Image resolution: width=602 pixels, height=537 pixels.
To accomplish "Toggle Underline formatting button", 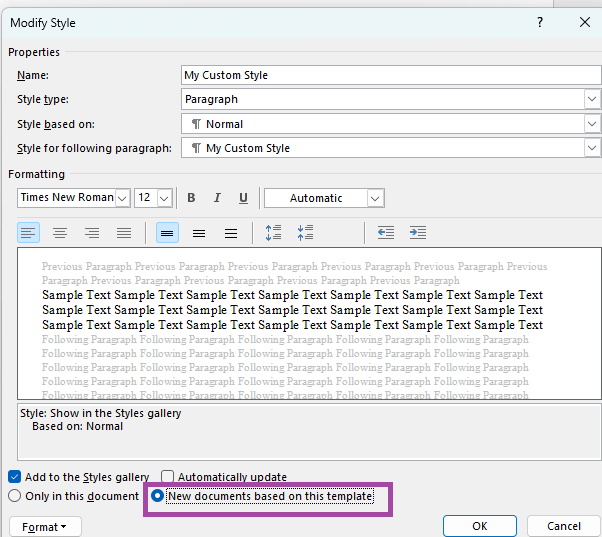I will point(243,198).
